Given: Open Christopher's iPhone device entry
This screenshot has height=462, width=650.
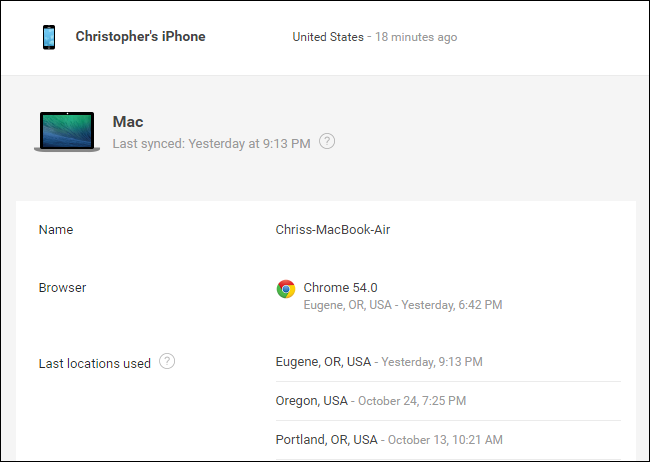Looking at the screenshot, I should click(x=140, y=37).
